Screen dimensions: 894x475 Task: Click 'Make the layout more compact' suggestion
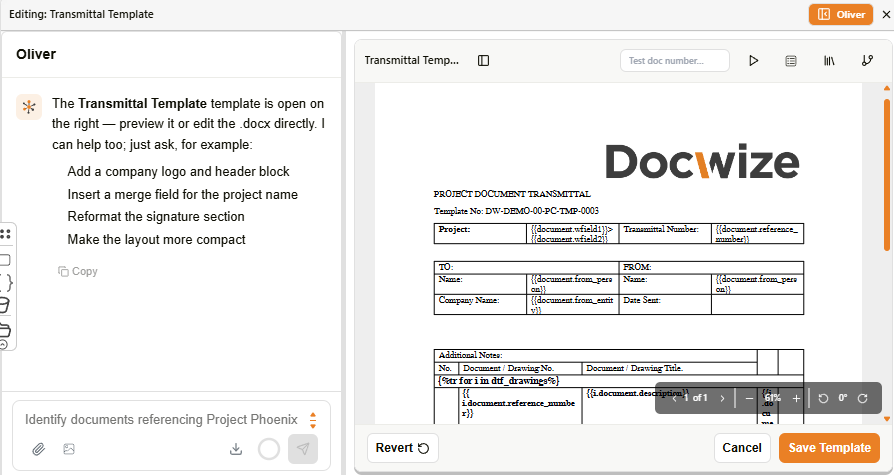(156, 239)
